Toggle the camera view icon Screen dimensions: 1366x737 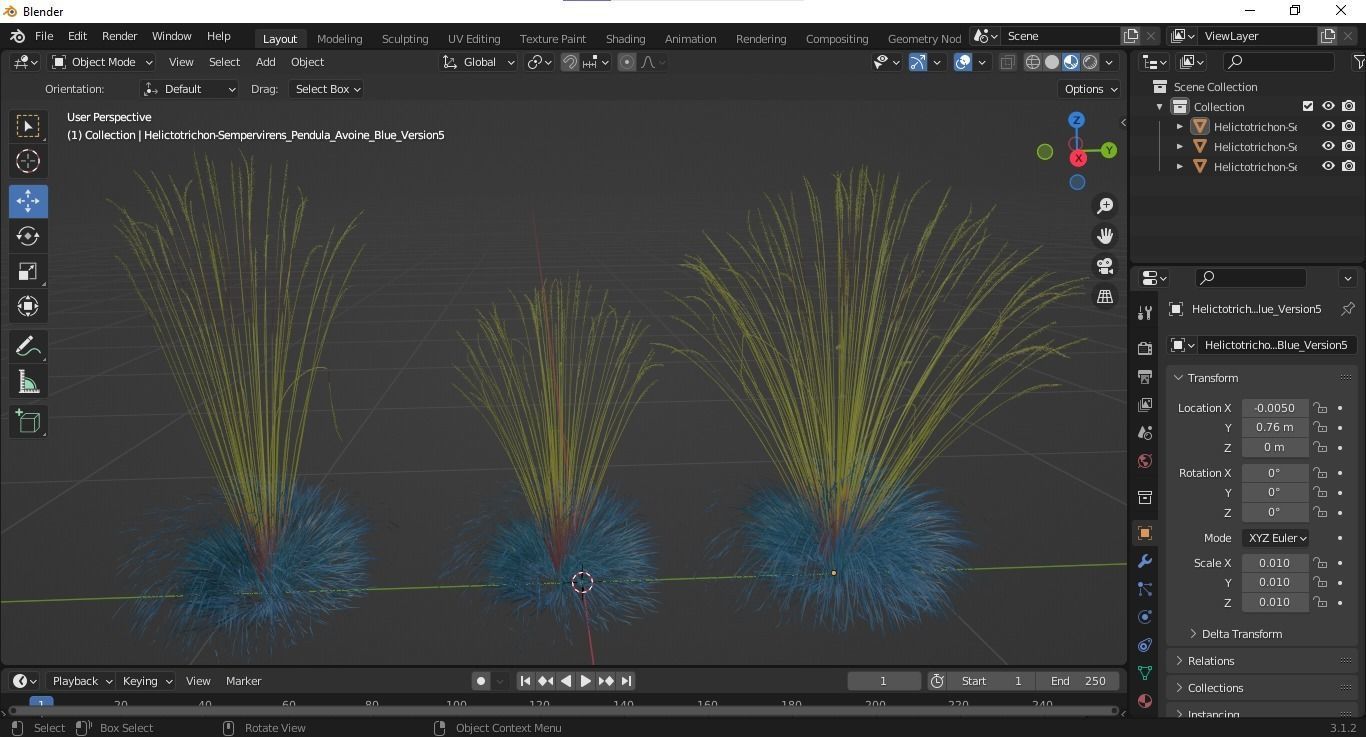[x=1105, y=267]
